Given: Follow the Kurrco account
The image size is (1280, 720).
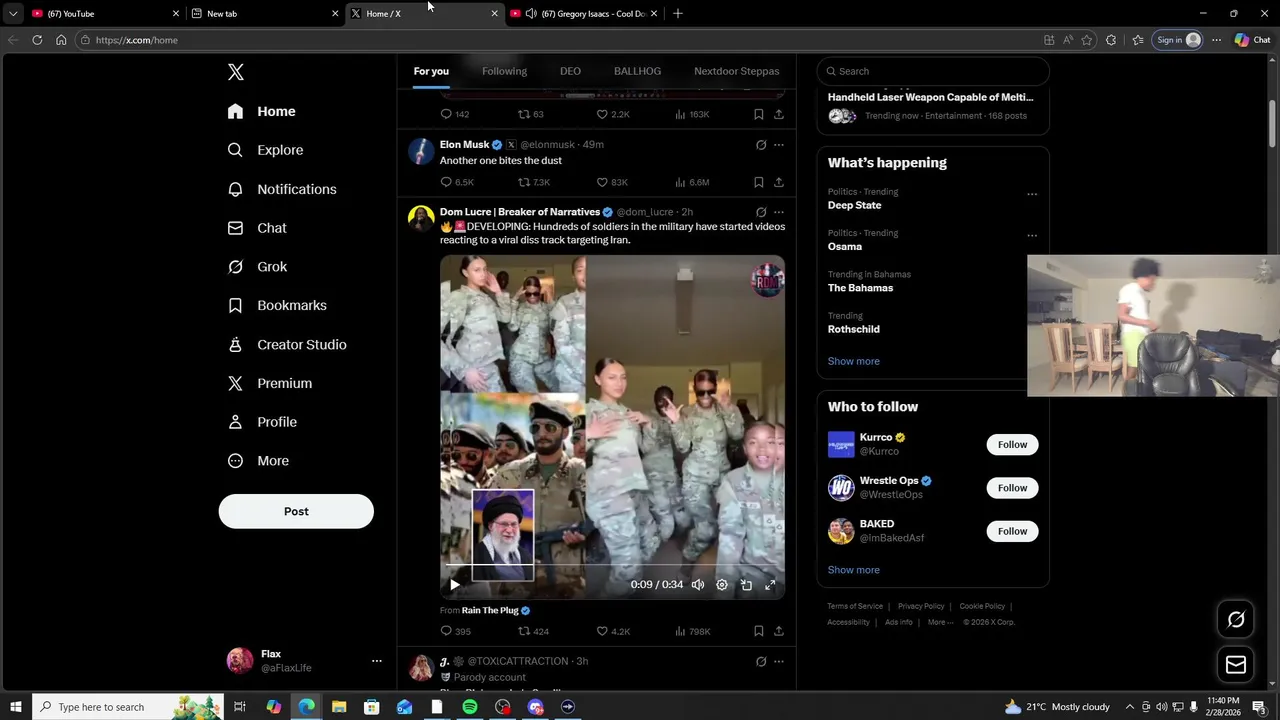Looking at the screenshot, I should click(x=1012, y=445).
